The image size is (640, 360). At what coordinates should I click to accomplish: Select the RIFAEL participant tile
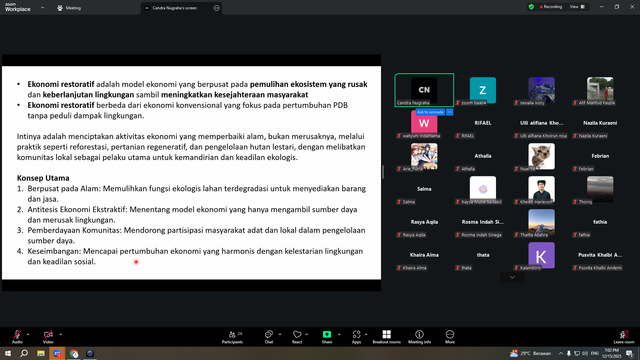pos(483,123)
